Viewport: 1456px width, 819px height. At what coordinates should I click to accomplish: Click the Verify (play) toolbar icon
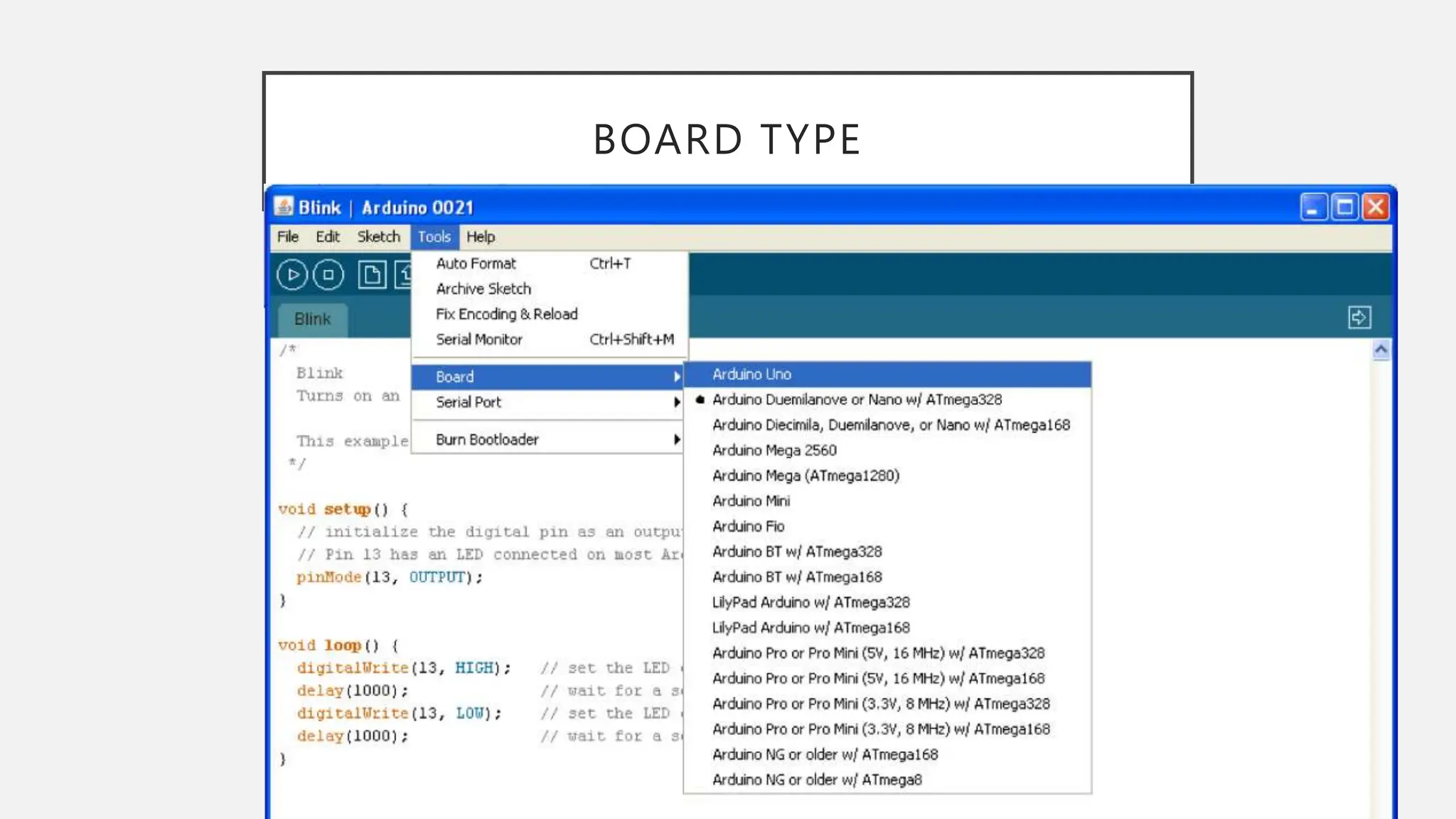[291, 274]
